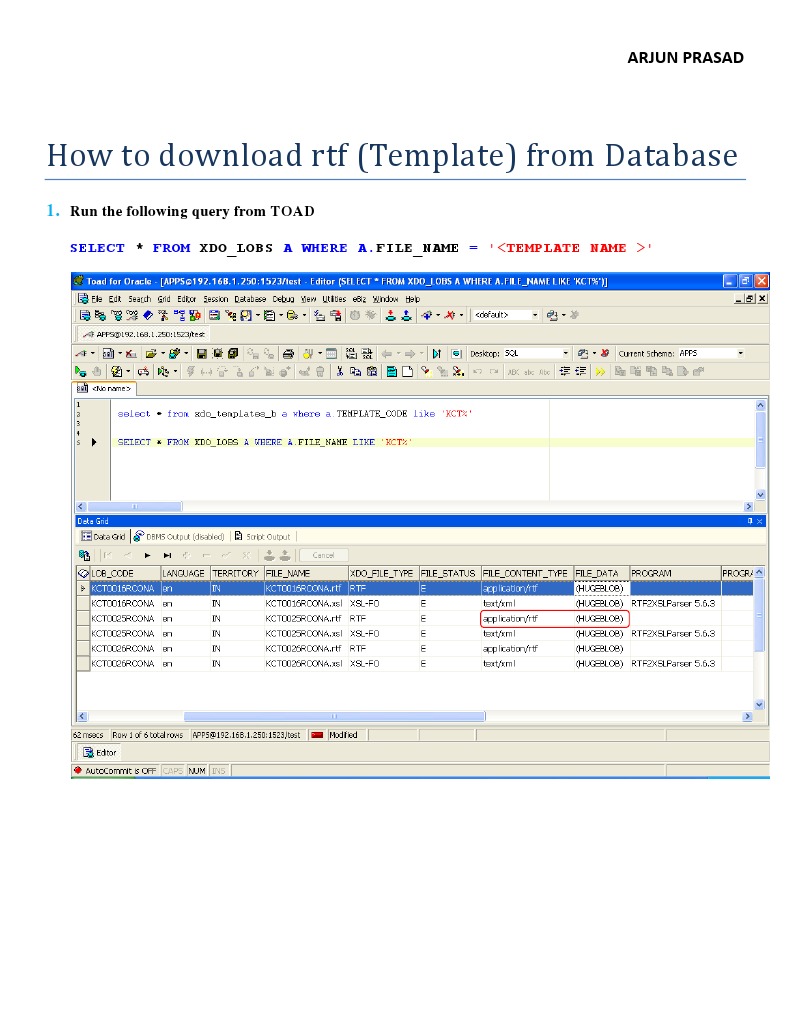
Task: Click the APPS@192.168.1.250:1523/test connection tab
Action: click(x=144, y=334)
